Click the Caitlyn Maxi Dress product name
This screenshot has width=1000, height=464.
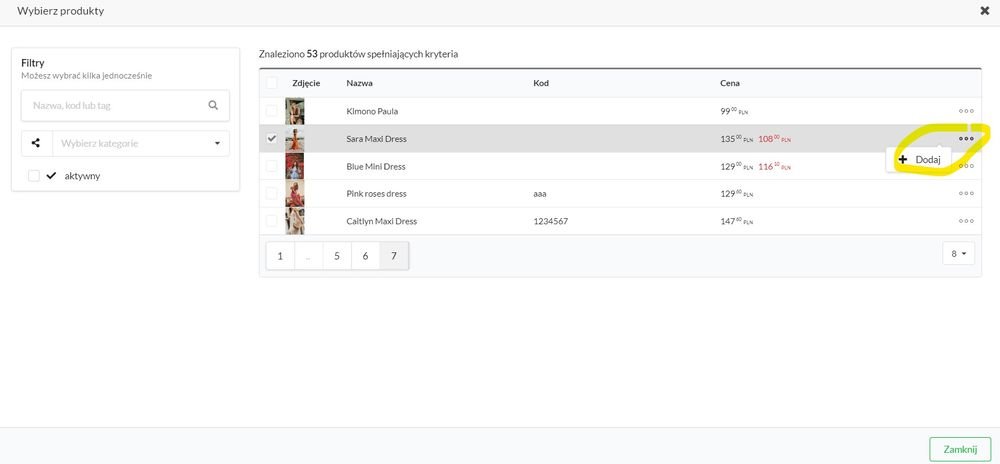click(381, 221)
